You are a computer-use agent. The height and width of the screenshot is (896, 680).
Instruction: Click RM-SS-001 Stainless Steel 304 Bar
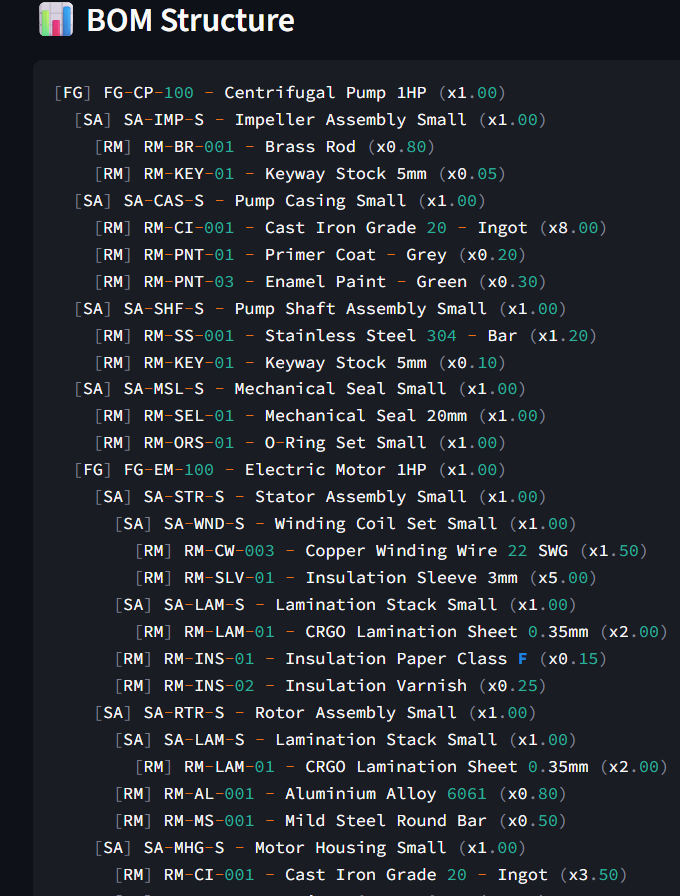[x=345, y=336]
